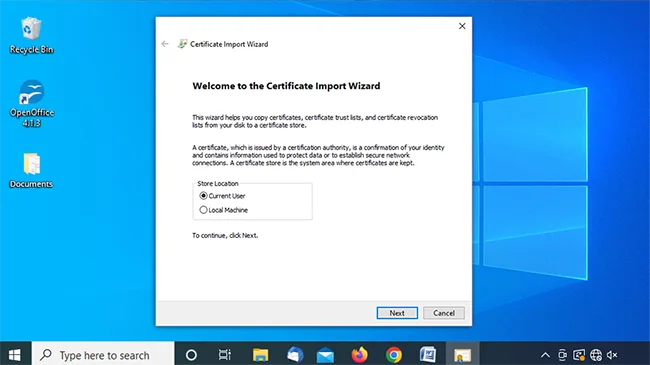Open the security warning tray icon
Viewport: 650px width, 365px height.
point(579,355)
